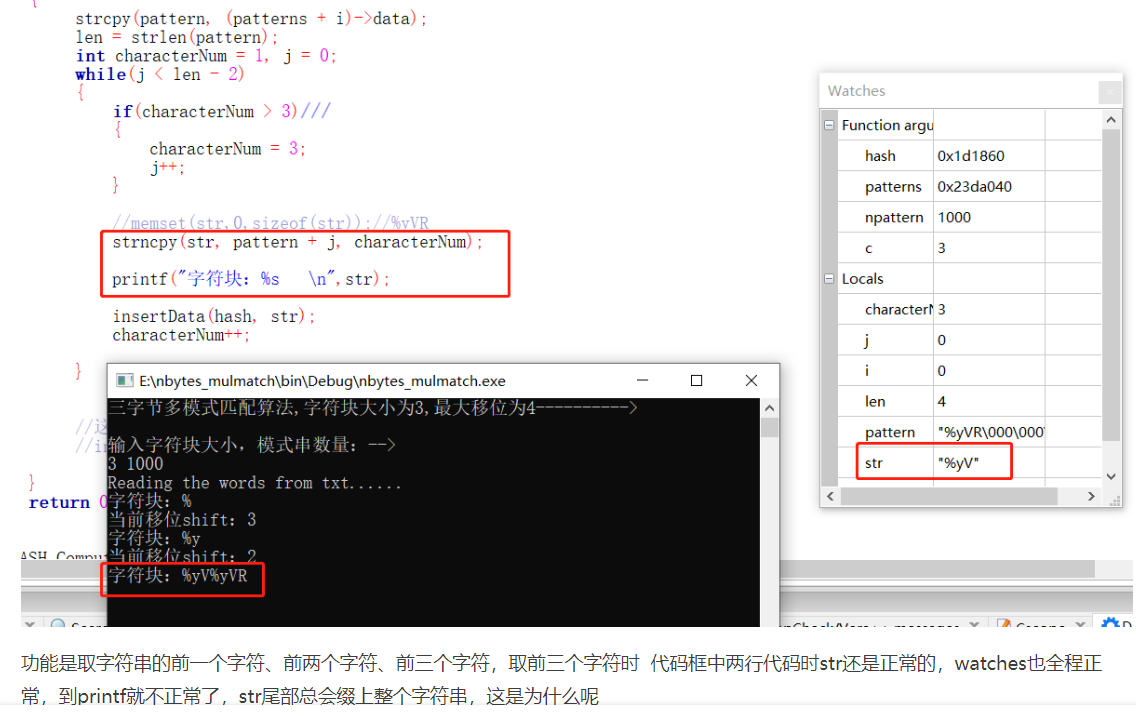The image size is (1136, 716).
Task: Click the int characterNum declaration line
Action: point(206,56)
